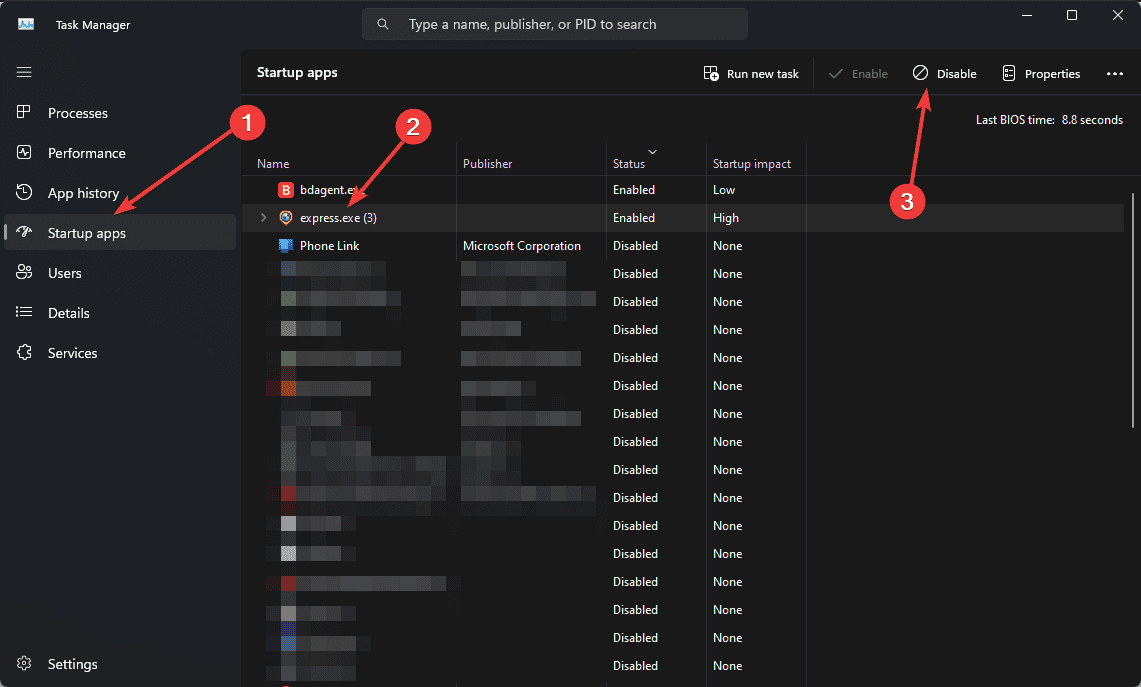Image resolution: width=1141 pixels, height=687 pixels.
Task: Click the Startup apps page heading
Action: pos(297,72)
